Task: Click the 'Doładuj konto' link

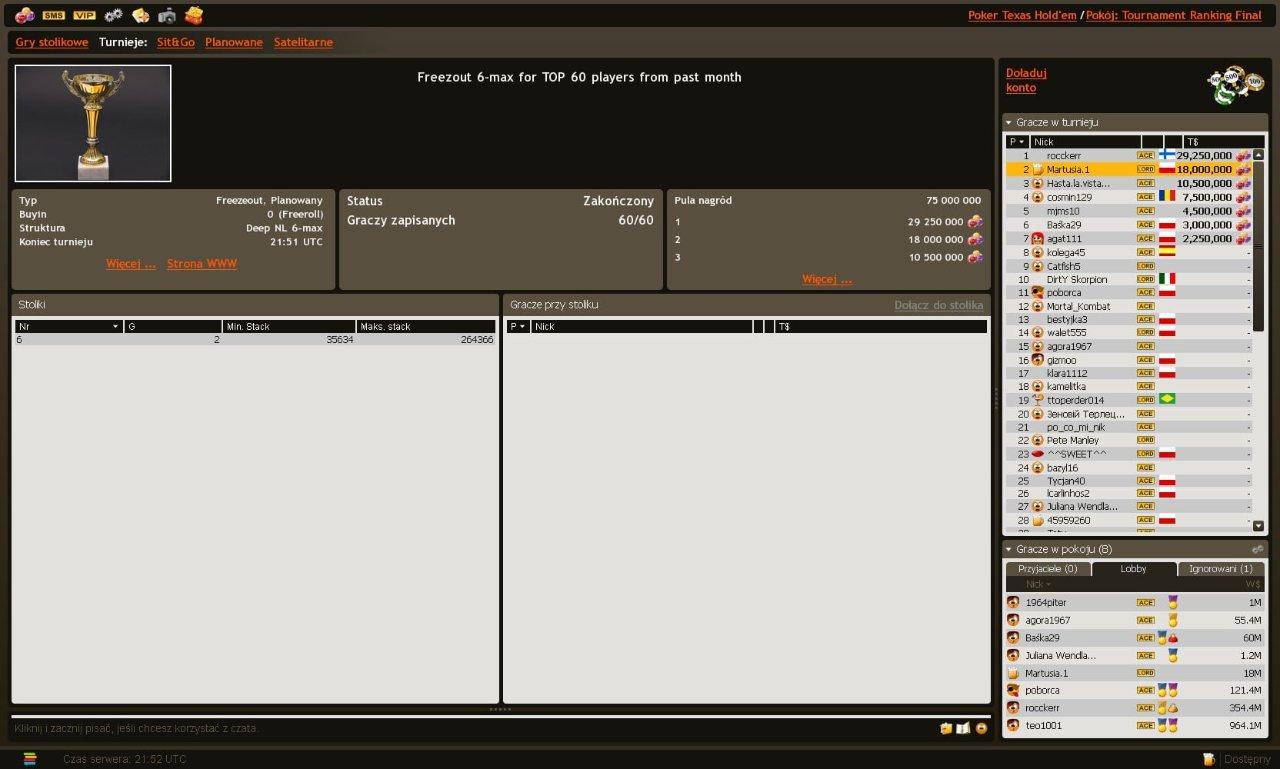Action: 1025,80
